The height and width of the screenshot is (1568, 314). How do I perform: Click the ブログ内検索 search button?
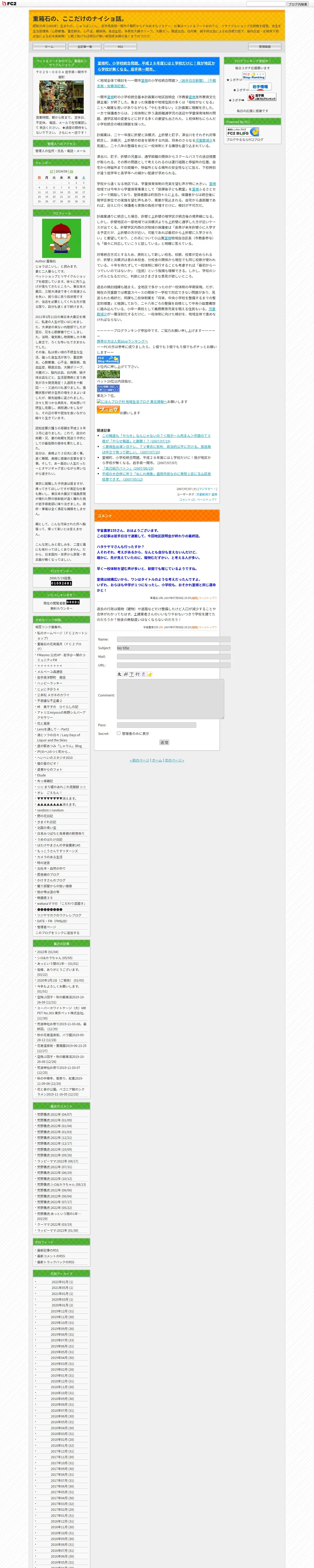click(298, 4)
